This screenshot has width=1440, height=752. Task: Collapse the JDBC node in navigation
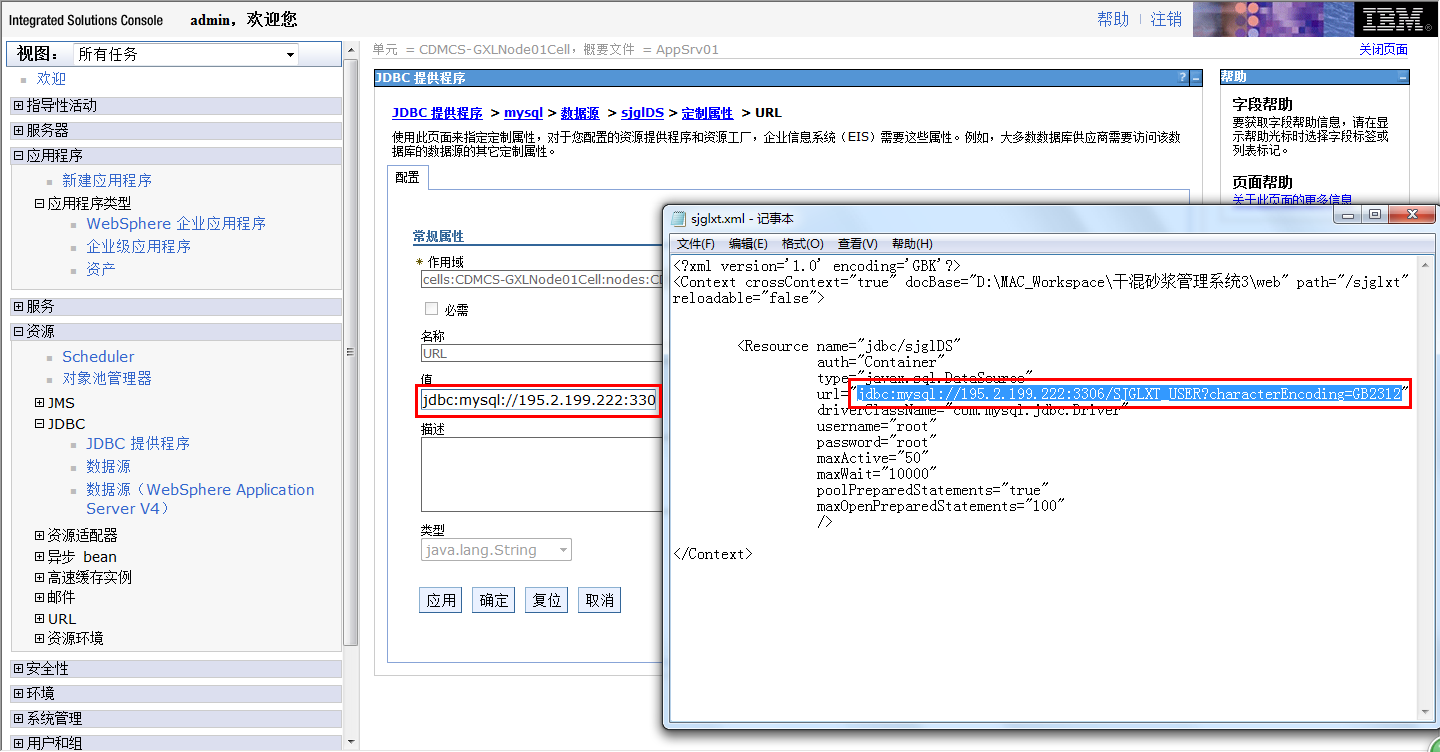40,424
